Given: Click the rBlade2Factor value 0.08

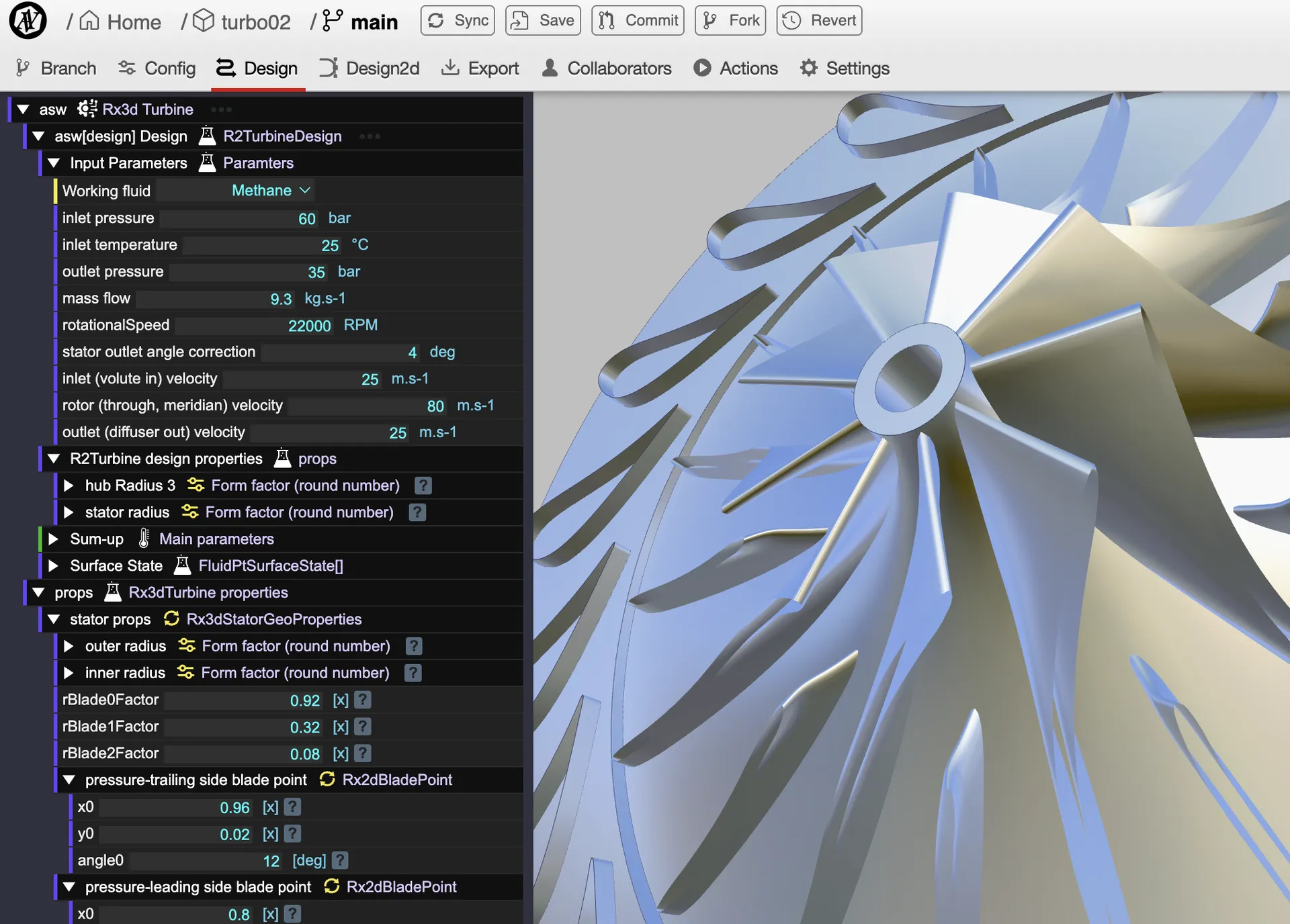Looking at the screenshot, I should pos(305,754).
